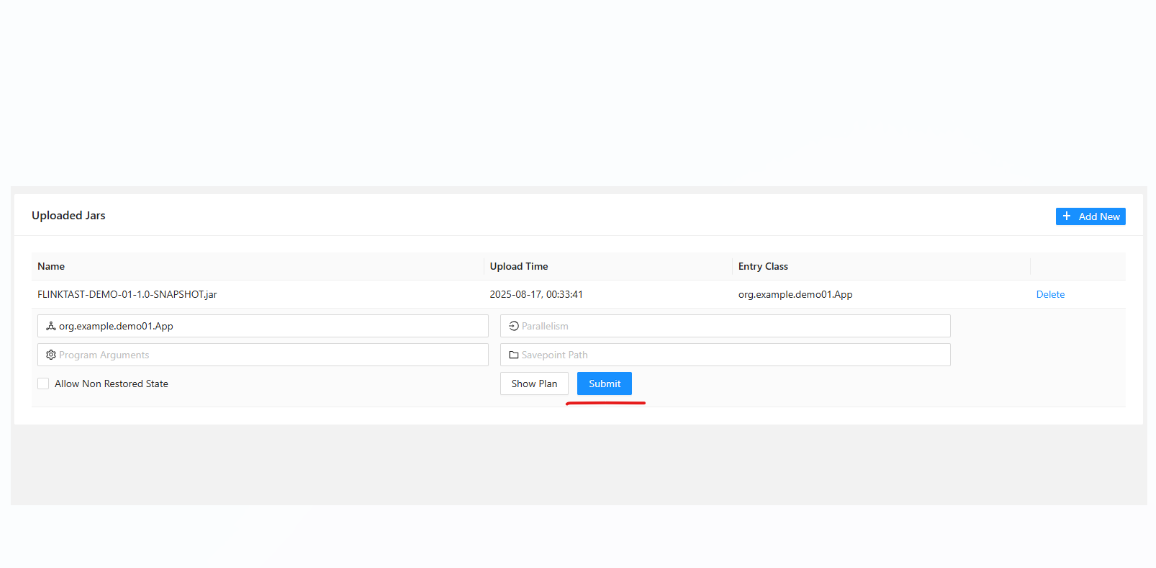Image resolution: width=1156 pixels, height=568 pixels.
Task: Click the Allow Non Restored State label
Action: [x=111, y=384]
